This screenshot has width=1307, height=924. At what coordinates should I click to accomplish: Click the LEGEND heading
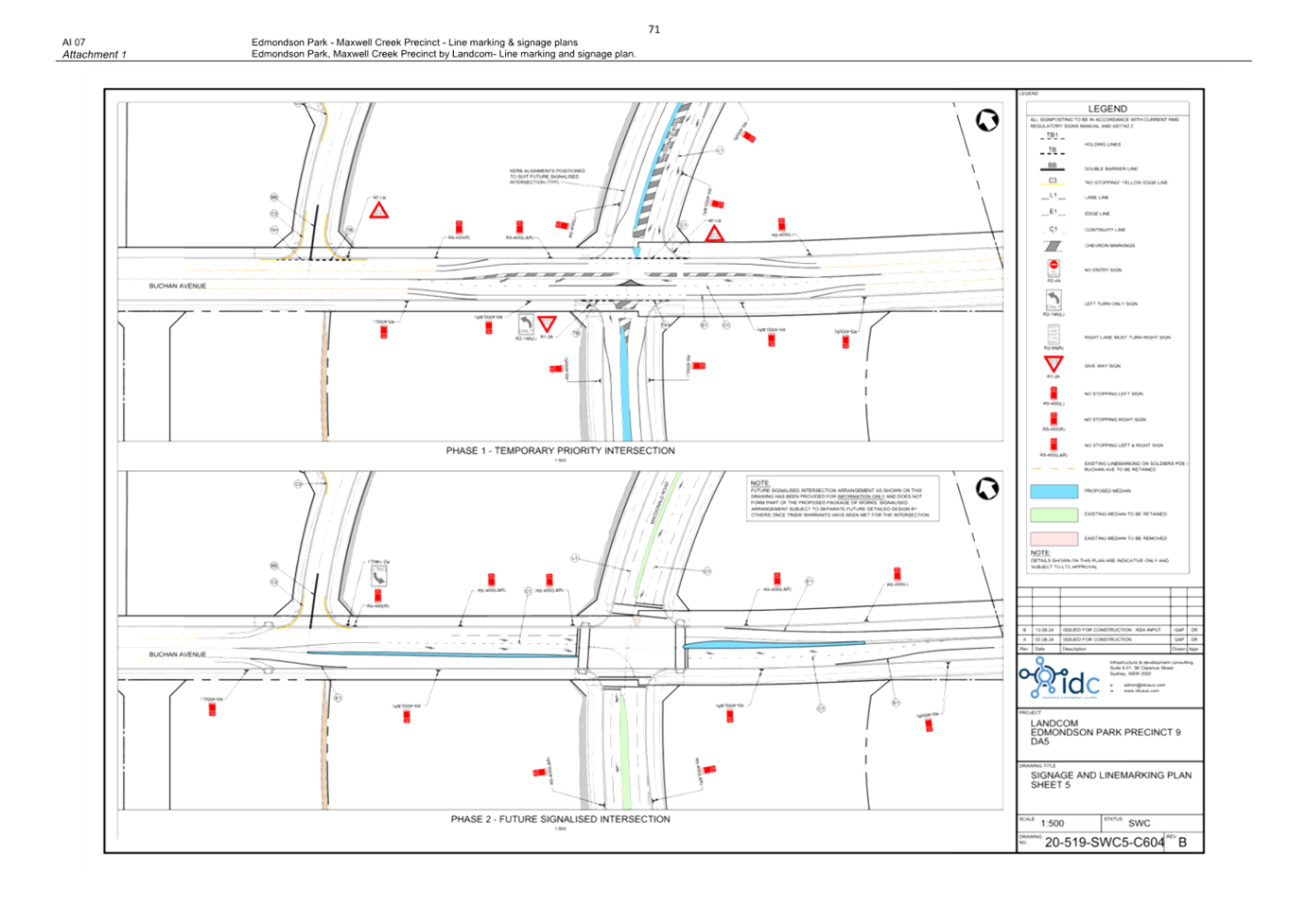point(1107,109)
